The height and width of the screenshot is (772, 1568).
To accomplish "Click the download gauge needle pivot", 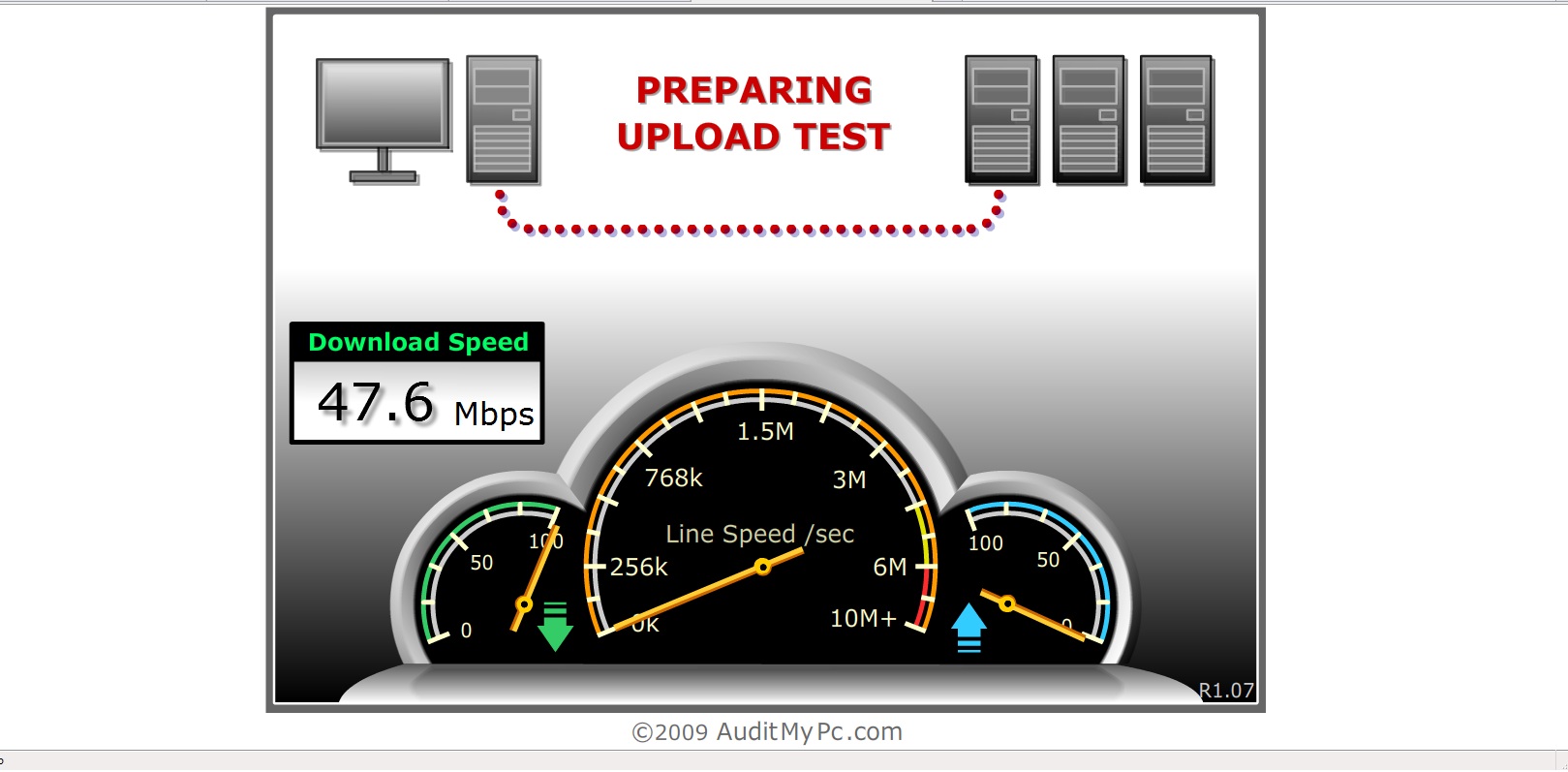I will coord(524,603).
